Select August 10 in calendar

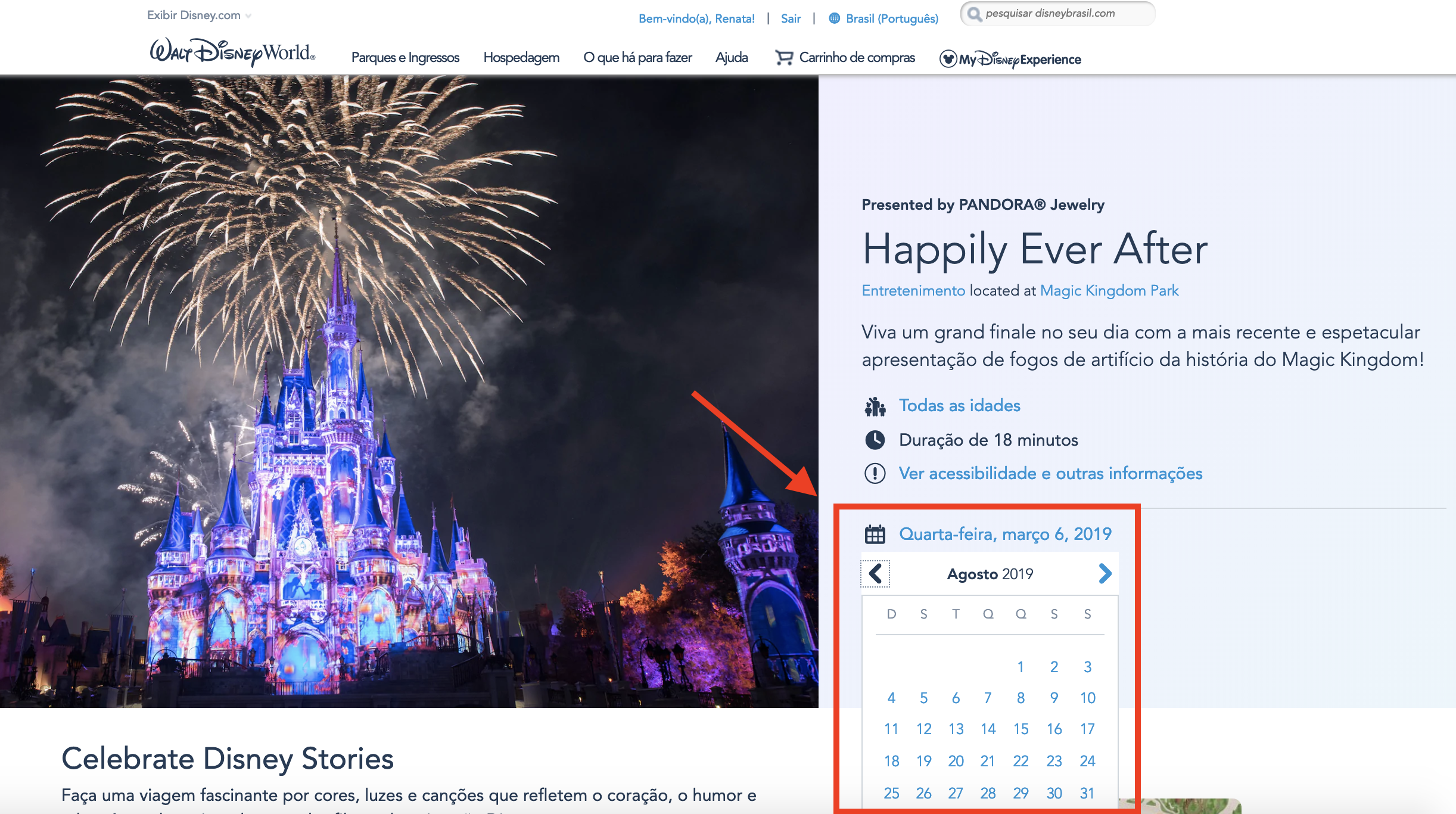tap(1087, 698)
